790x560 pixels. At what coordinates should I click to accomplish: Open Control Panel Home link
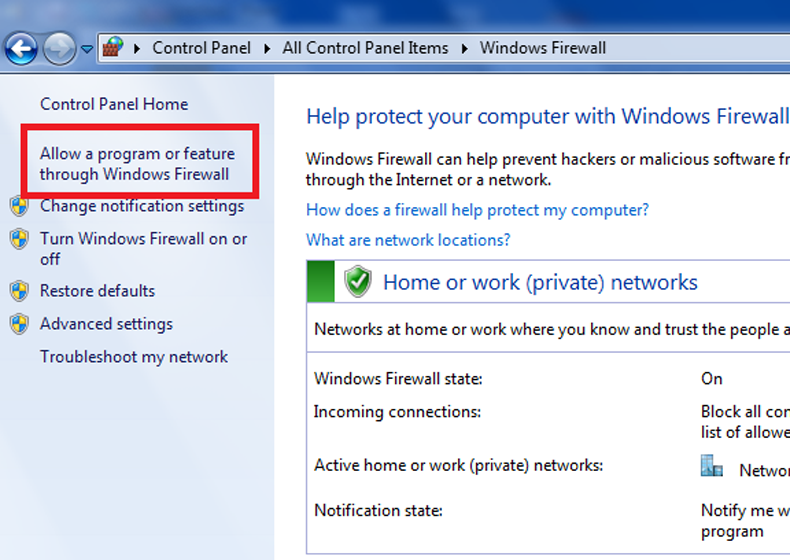click(114, 104)
